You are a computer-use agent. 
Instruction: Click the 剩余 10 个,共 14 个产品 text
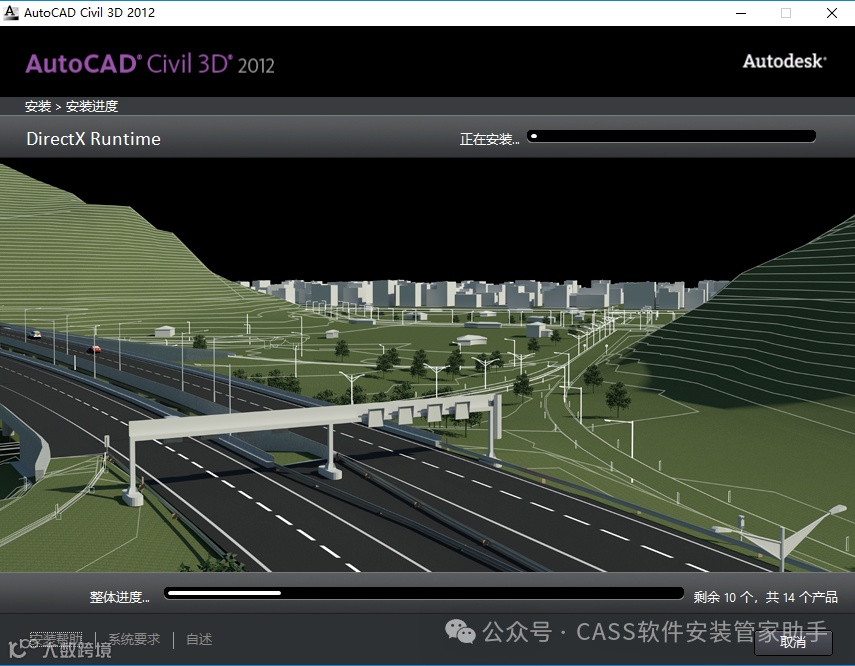coord(765,597)
